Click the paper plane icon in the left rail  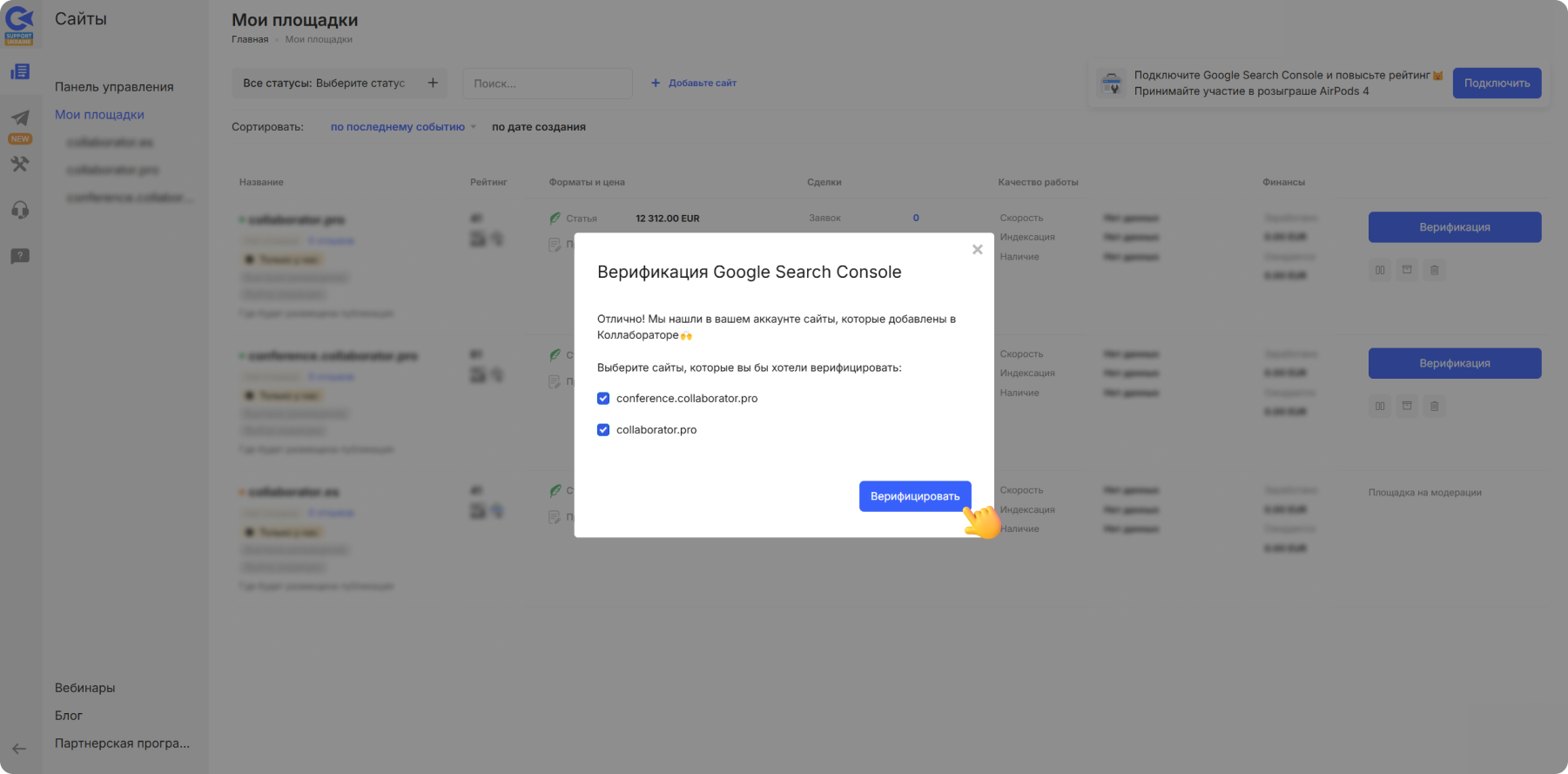click(20, 118)
